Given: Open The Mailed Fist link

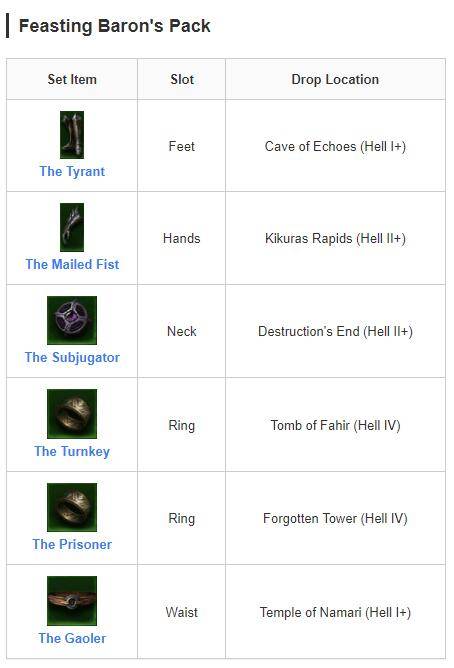Looking at the screenshot, I should tap(72, 264).
